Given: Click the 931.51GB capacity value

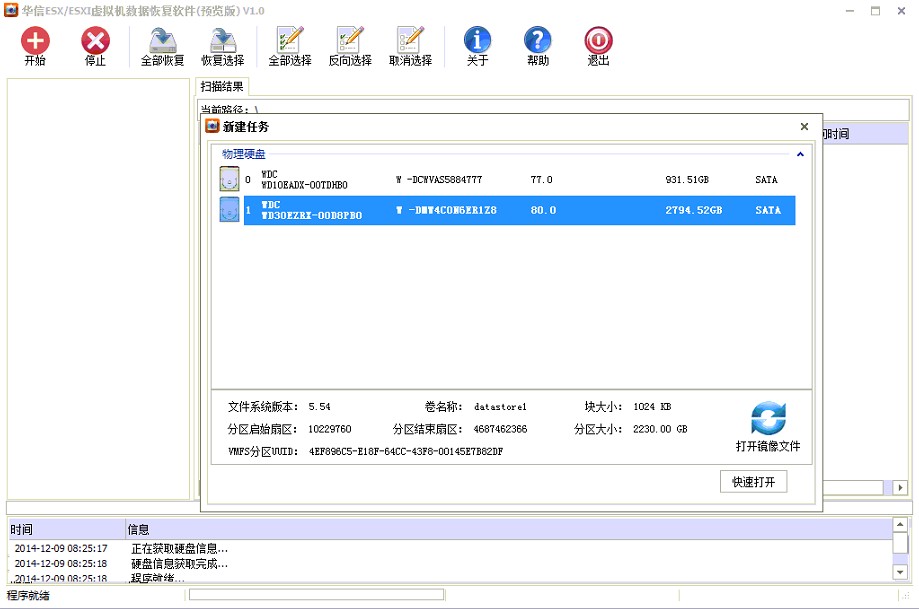Looking at the screenshot, I should pyautogui.click(x=687, y=179).
